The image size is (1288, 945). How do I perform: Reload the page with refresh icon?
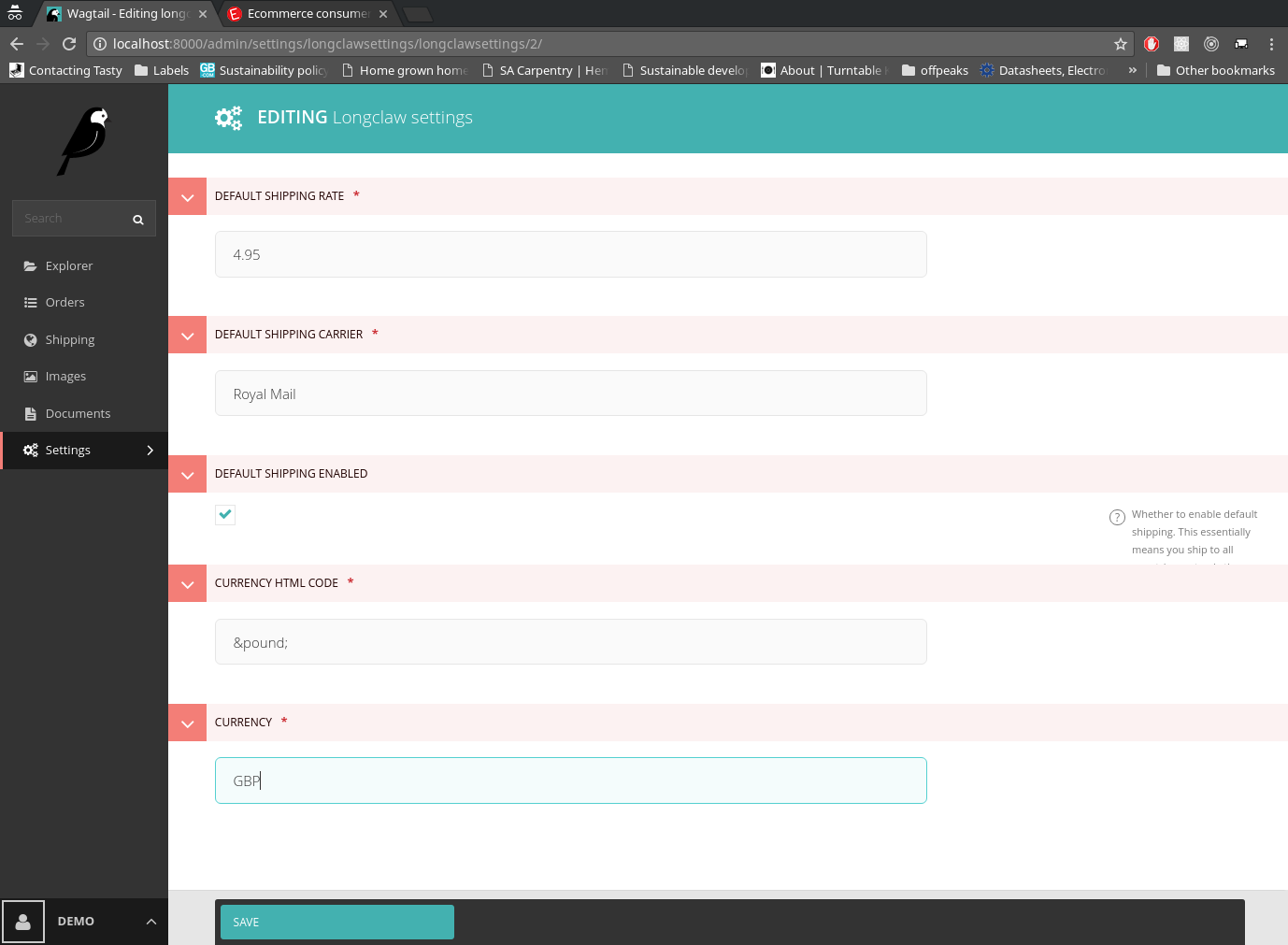[x=69, y=44]
